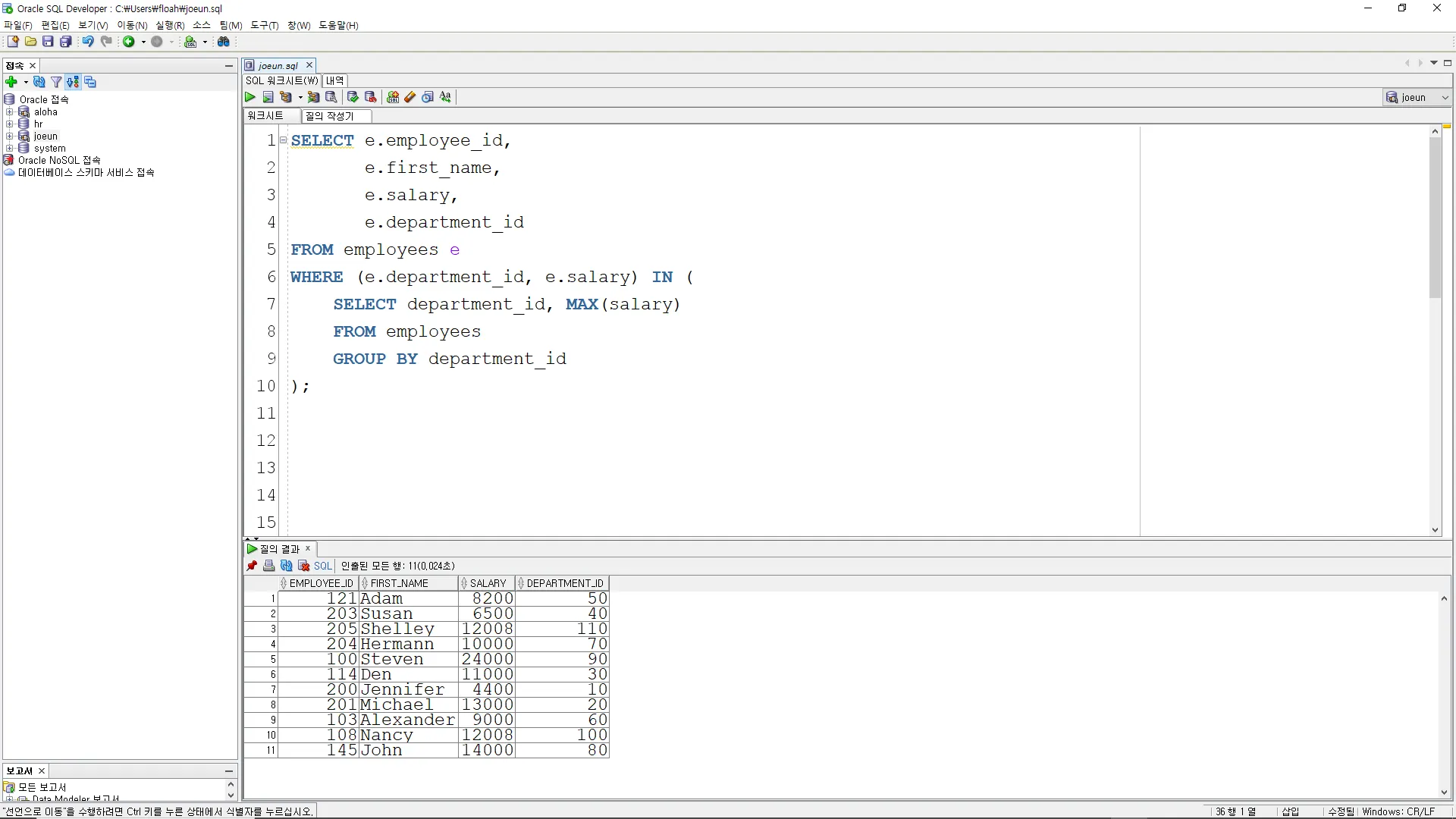Run the SQL statement with the green play icon
Image resolution: width=1456 pixels, height=819 pixels.
(250, 97)
